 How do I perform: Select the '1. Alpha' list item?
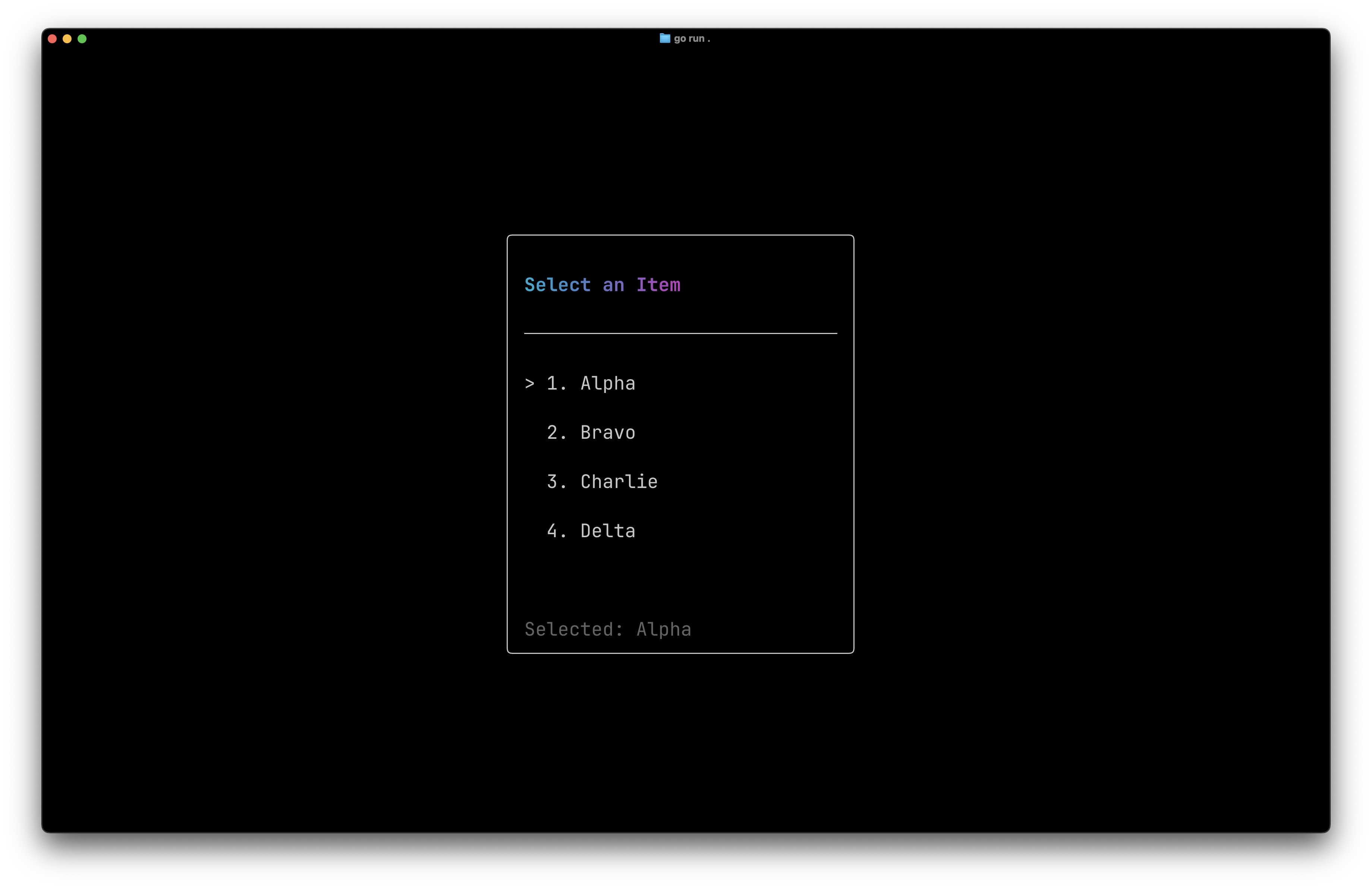click(x=591, y=383)
